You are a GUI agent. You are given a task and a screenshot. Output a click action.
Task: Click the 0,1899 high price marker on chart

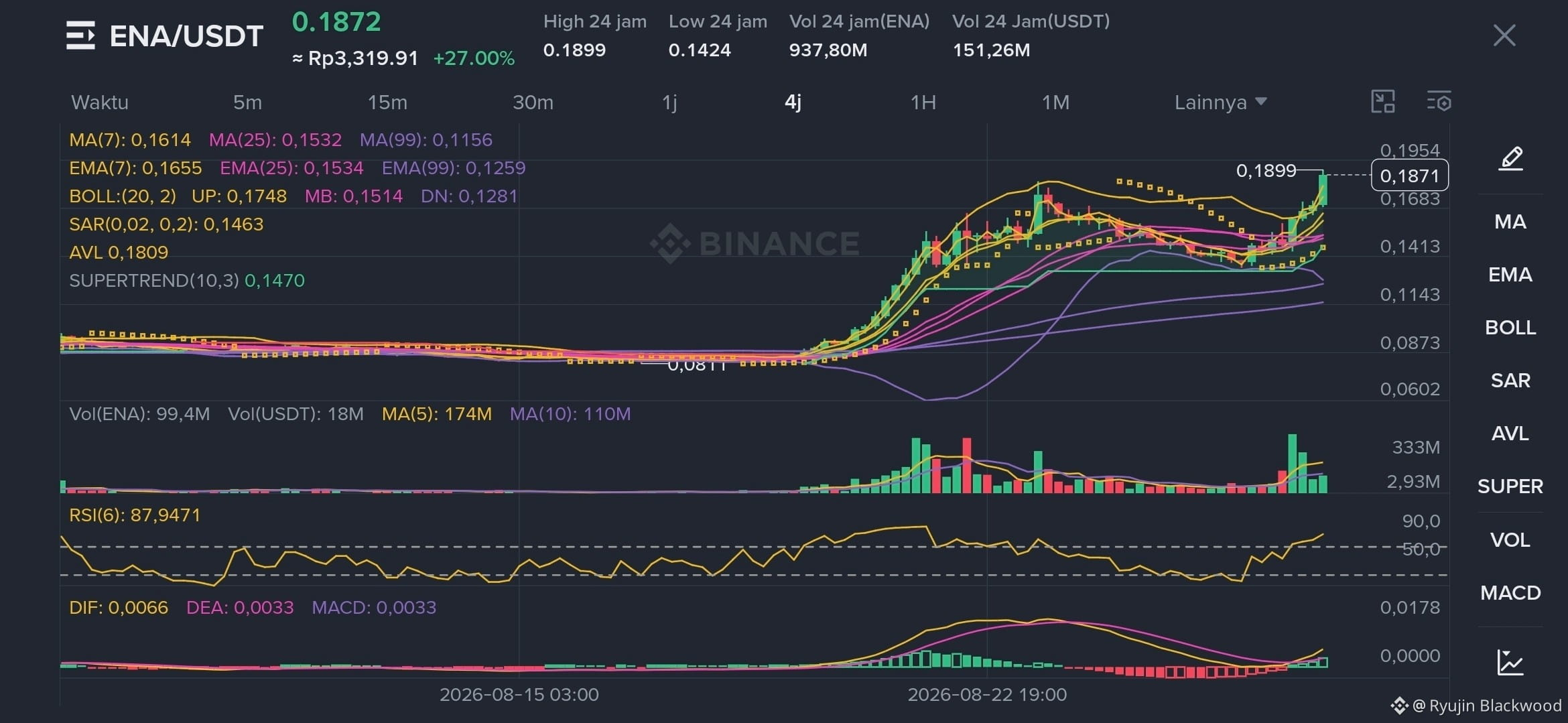click(x=1266, y=171)
